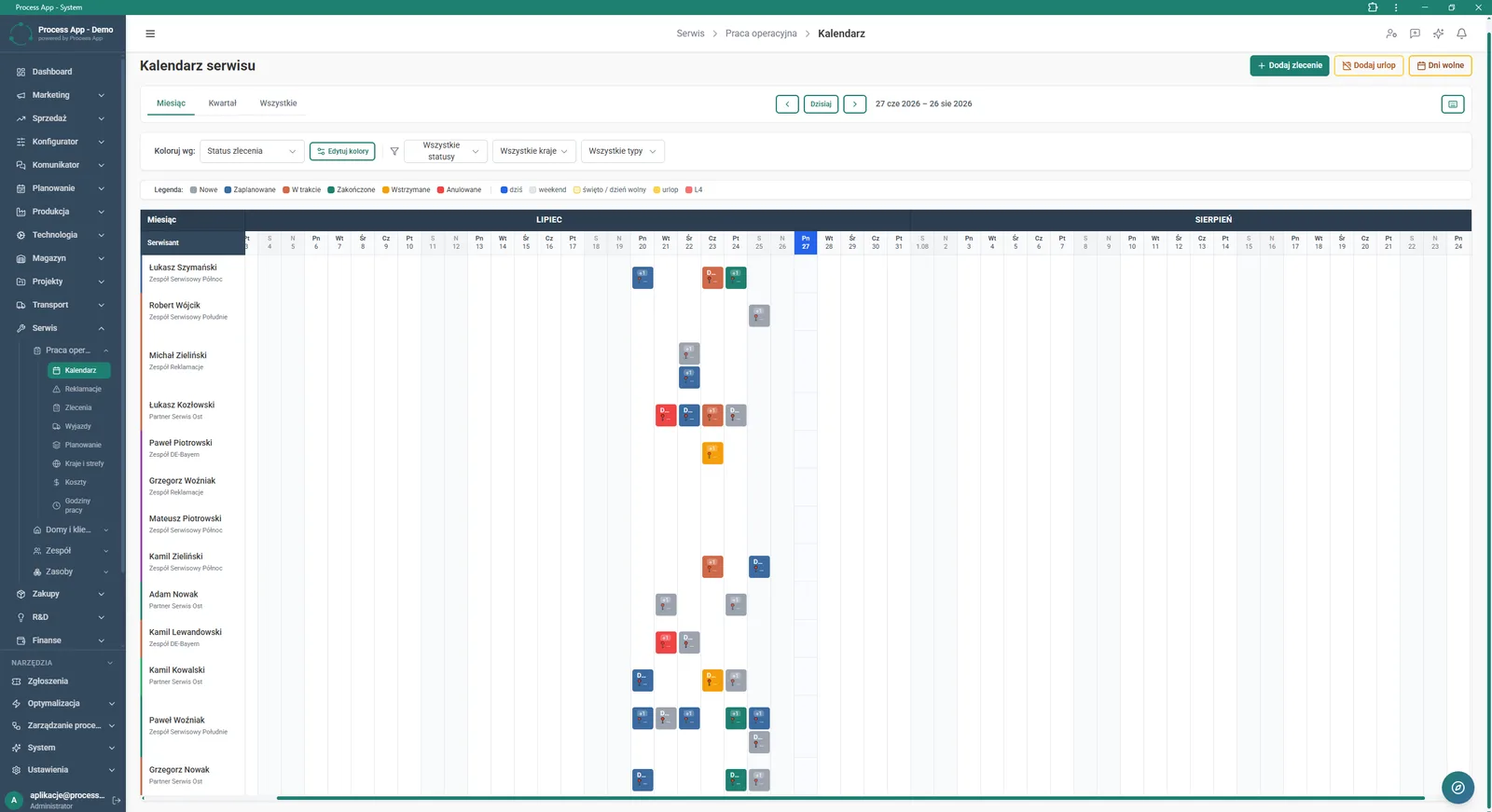The image size is (1492, 812).
Task: Toggle the hamburger sidebar menu
Action: pyautogui.click(x=150, y=34)
